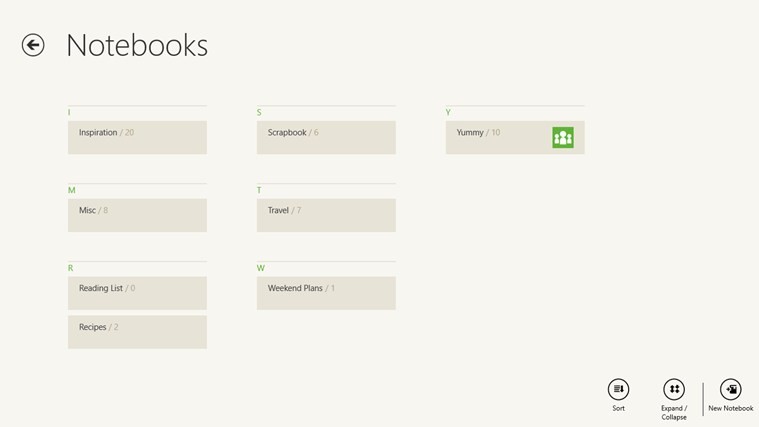This screenshot has width=759, height=427.
Task: Select the T section header
Action: coord(259,190)
